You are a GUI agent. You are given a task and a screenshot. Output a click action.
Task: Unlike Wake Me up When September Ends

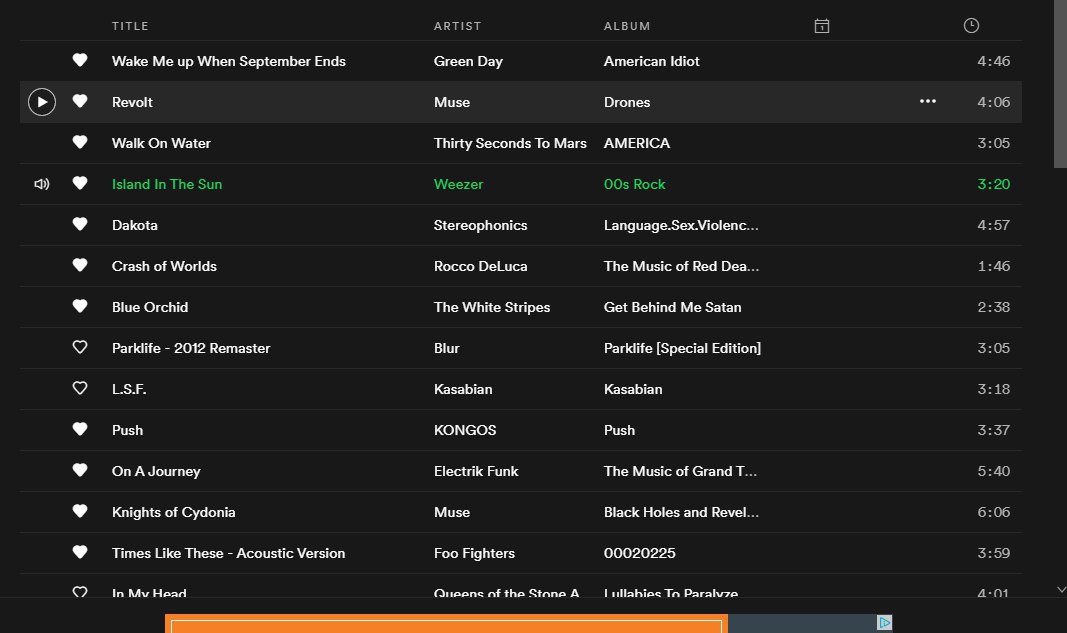click(80, 60)
